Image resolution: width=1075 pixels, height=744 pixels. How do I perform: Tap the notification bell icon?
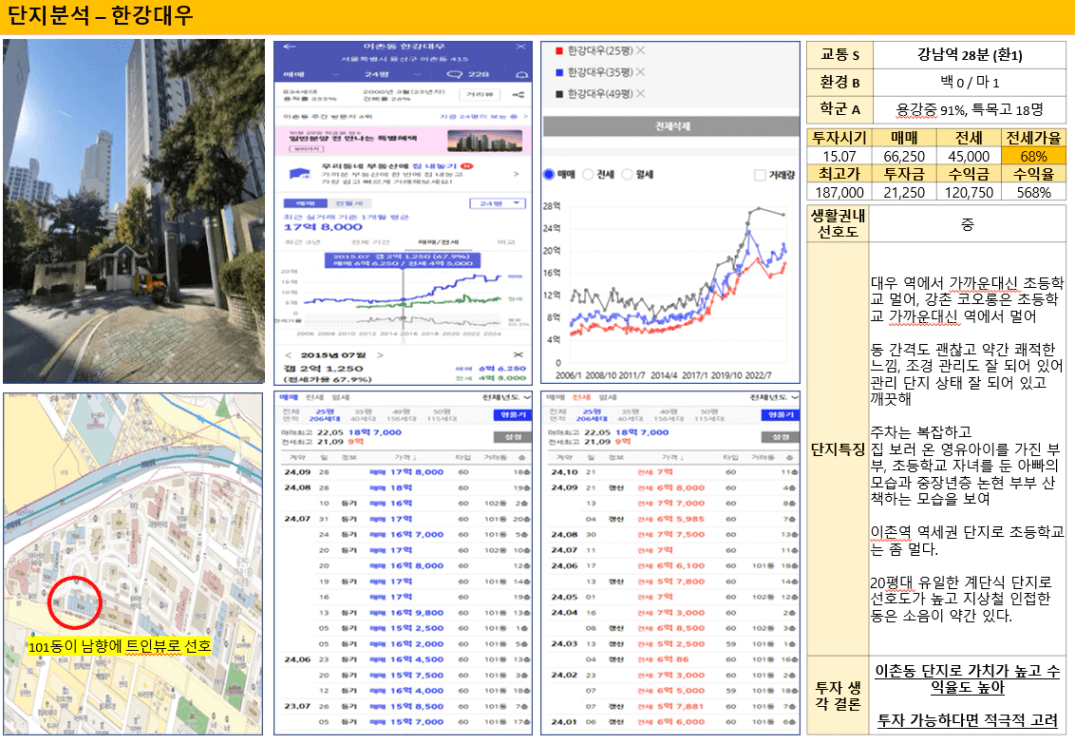point(522,74)
